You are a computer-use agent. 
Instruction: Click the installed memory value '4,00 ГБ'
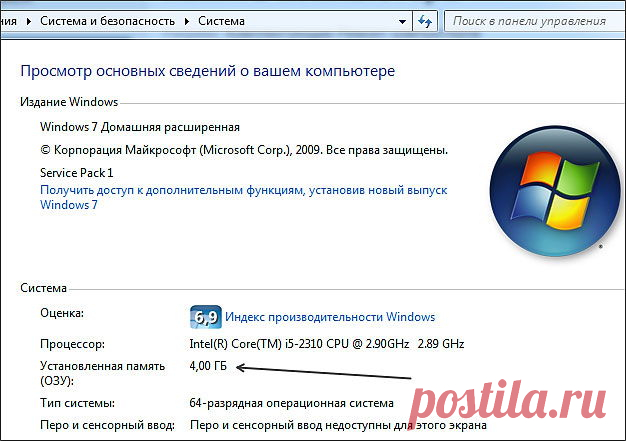[208, 366]
